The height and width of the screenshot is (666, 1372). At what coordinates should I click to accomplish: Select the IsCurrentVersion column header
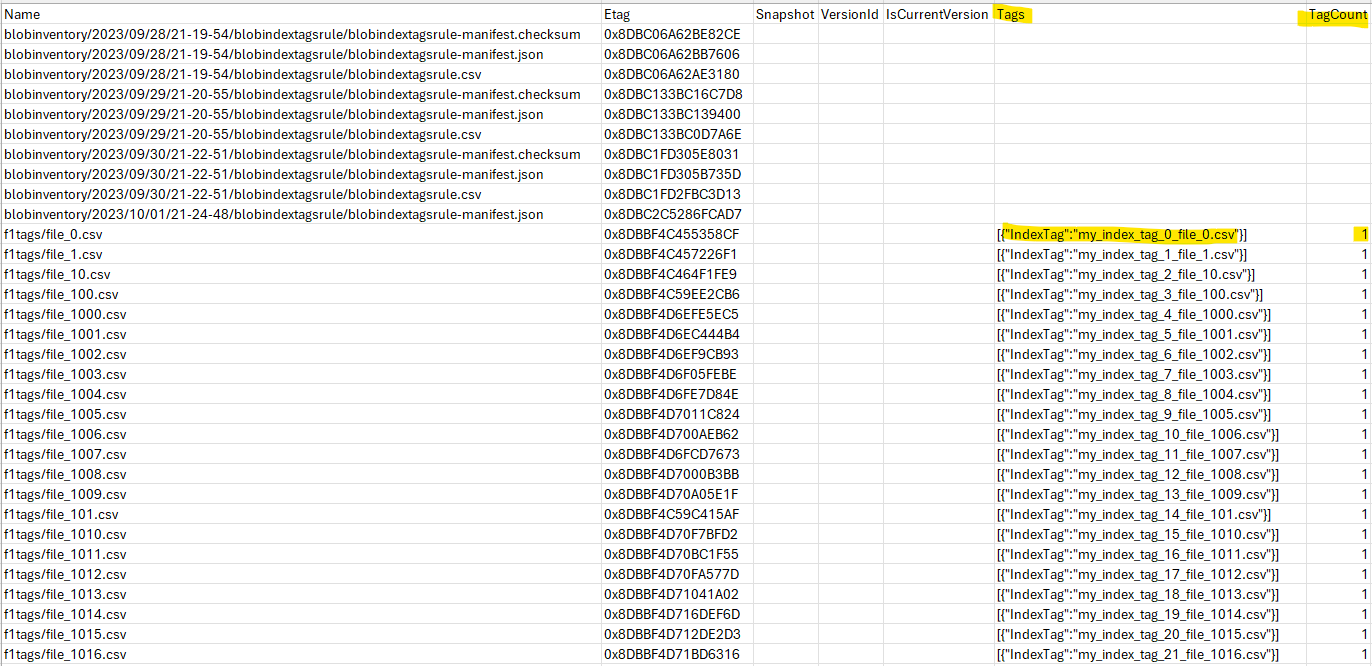936,14
